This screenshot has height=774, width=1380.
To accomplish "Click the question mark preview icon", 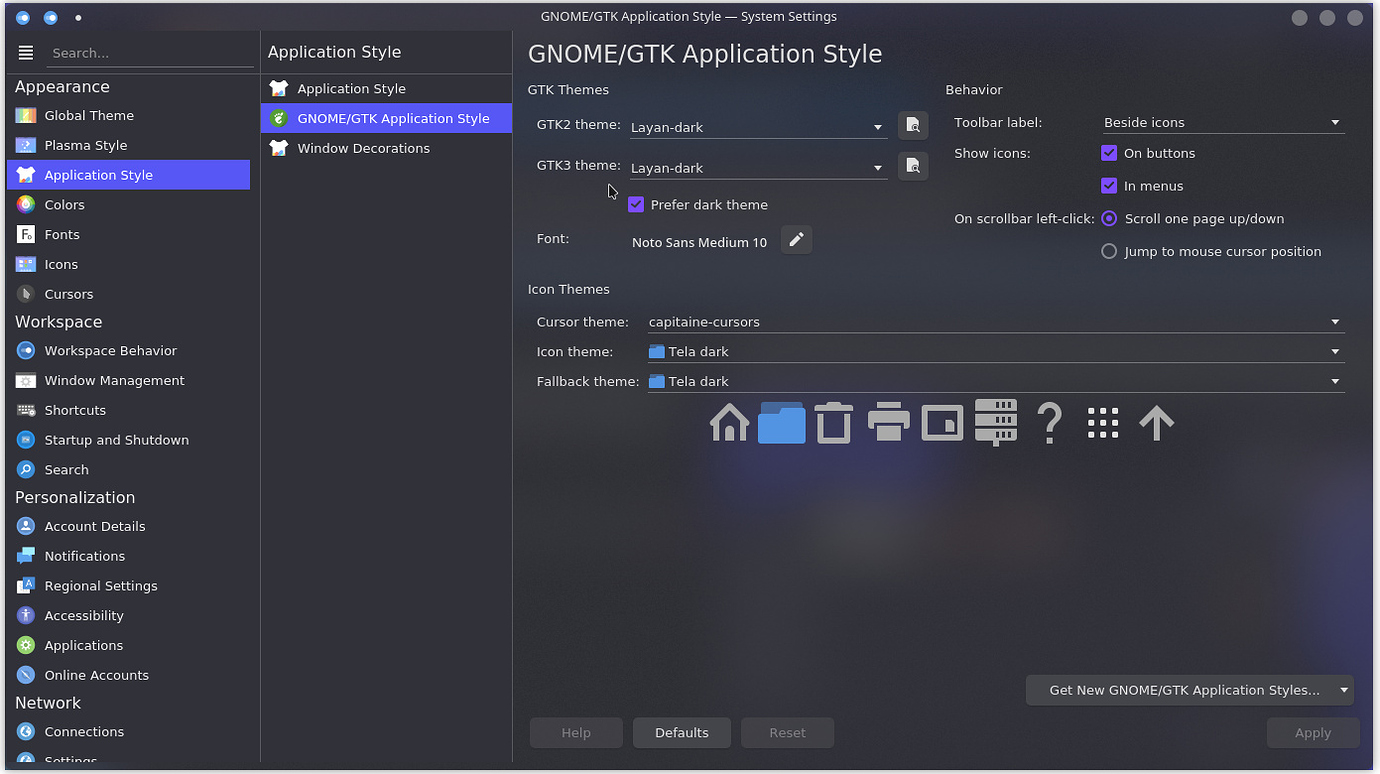I will point(1049,422).
